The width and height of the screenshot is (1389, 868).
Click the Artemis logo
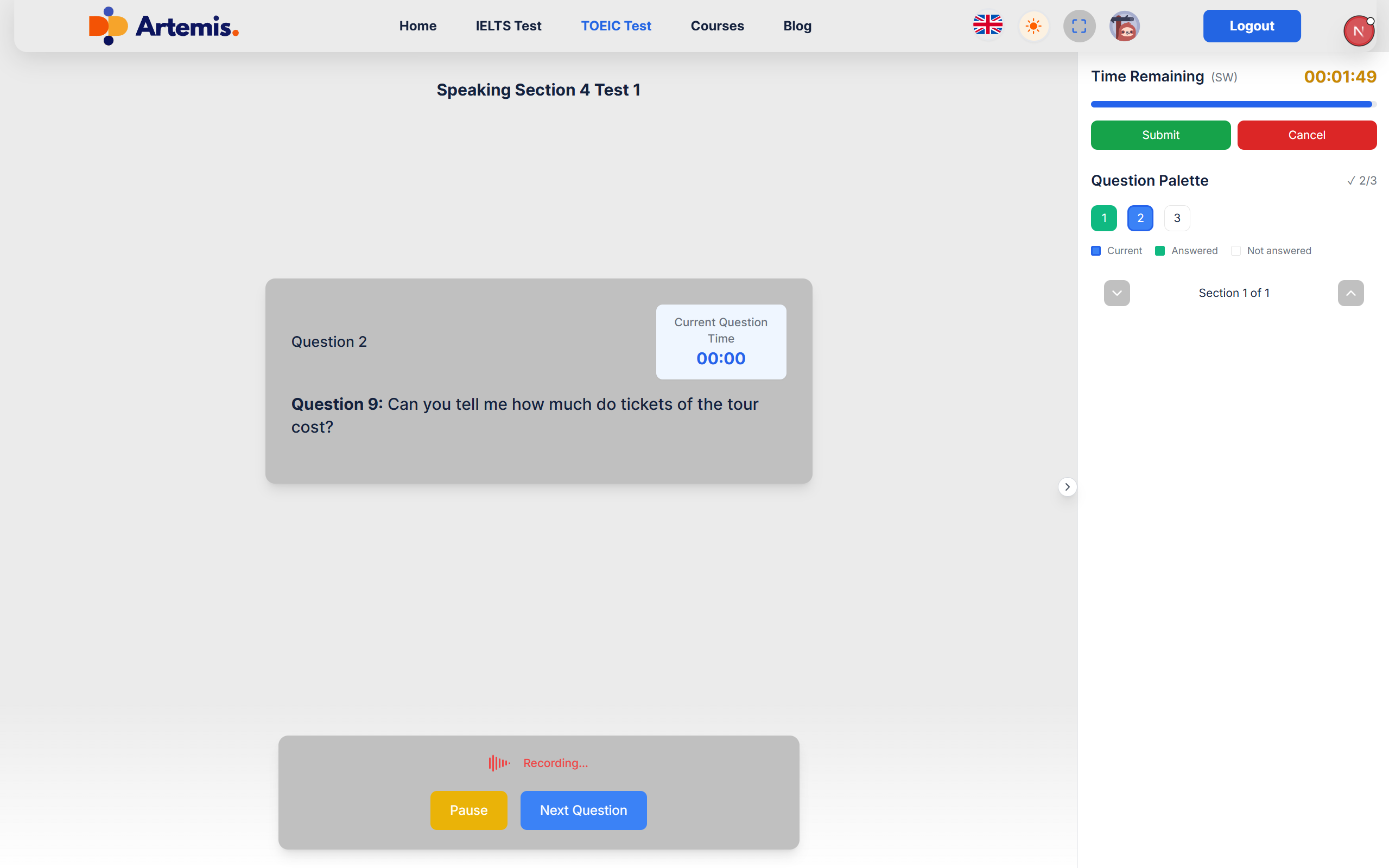(x=163, y=26)
